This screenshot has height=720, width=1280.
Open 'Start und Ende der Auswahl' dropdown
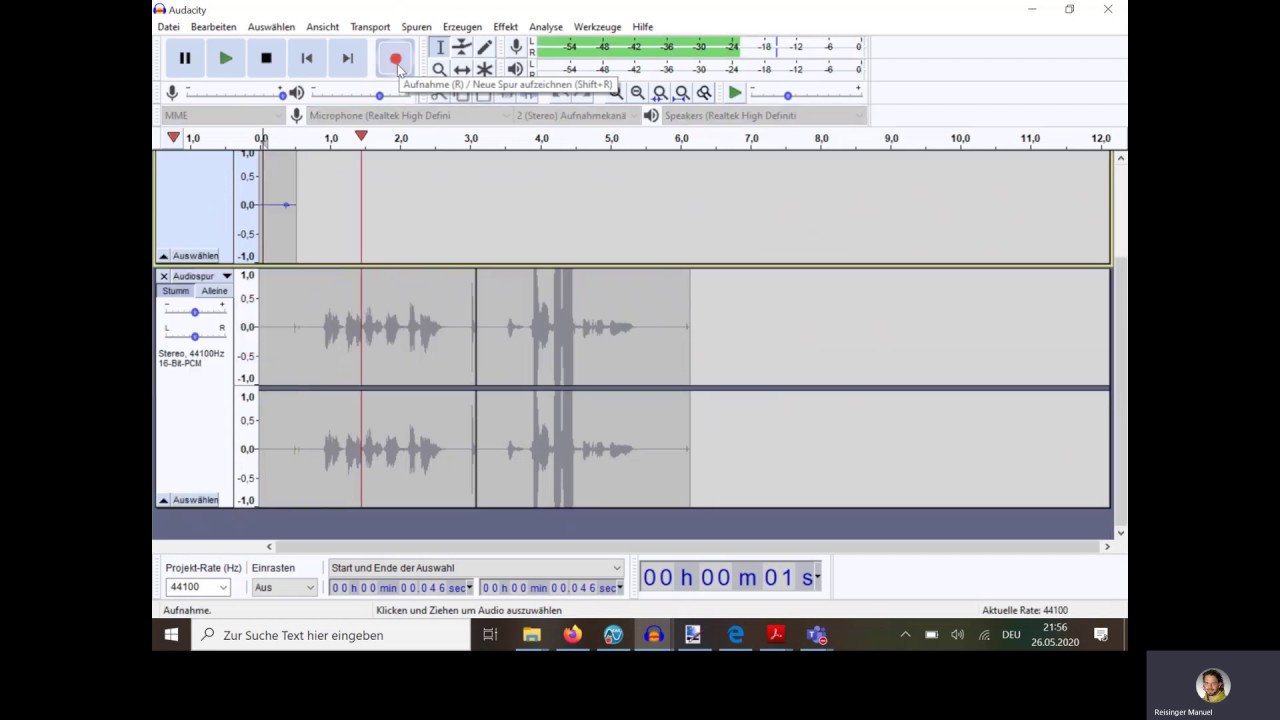click(x=476, y=567)
